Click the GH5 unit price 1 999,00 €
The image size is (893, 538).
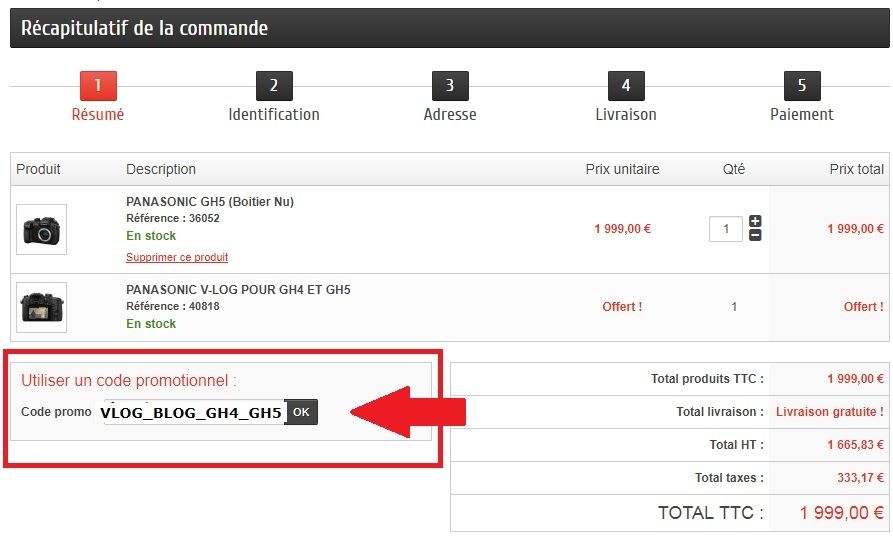[622, 229]
